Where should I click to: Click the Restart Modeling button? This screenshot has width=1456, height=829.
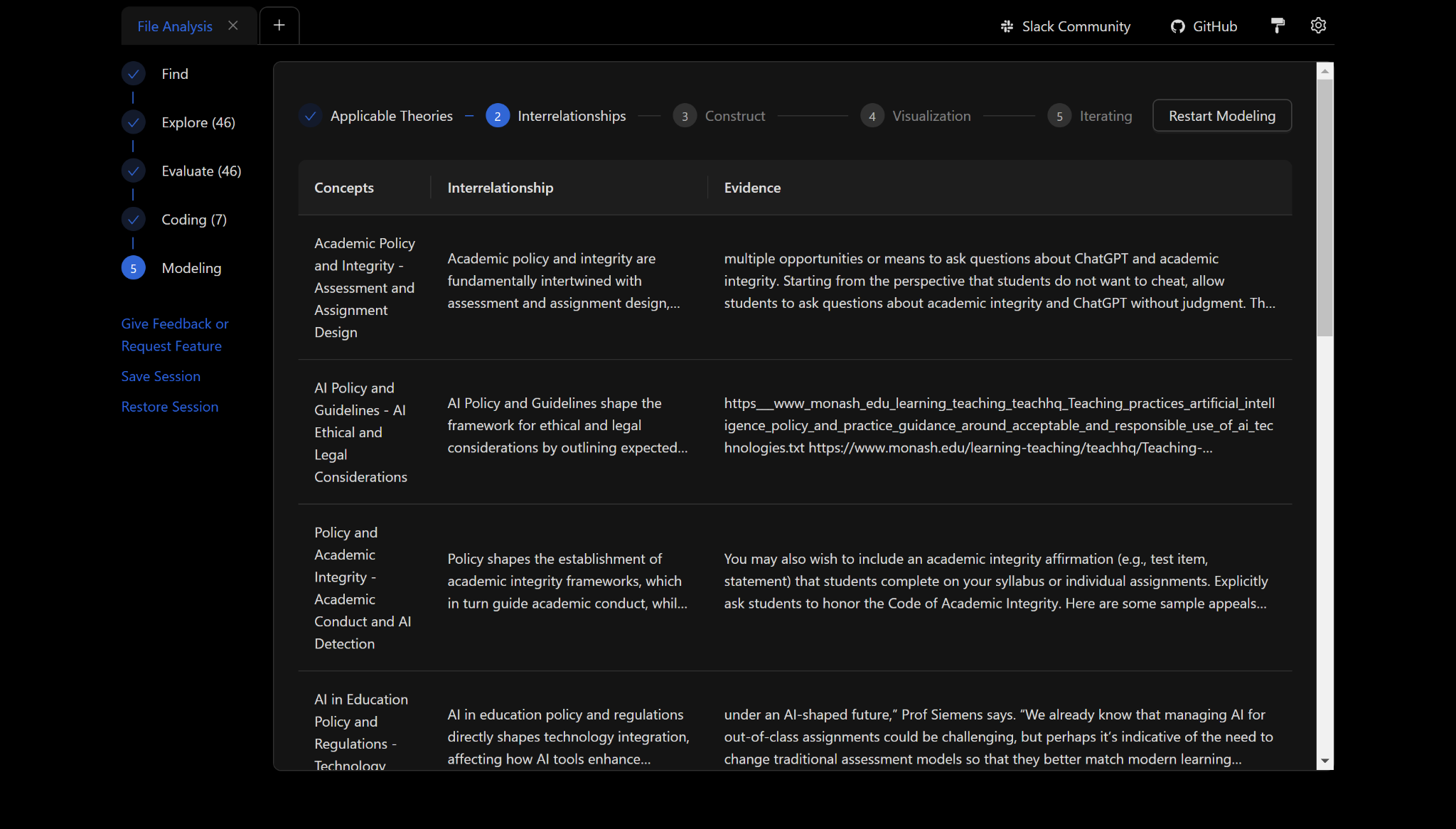[x=1221, y=116]
